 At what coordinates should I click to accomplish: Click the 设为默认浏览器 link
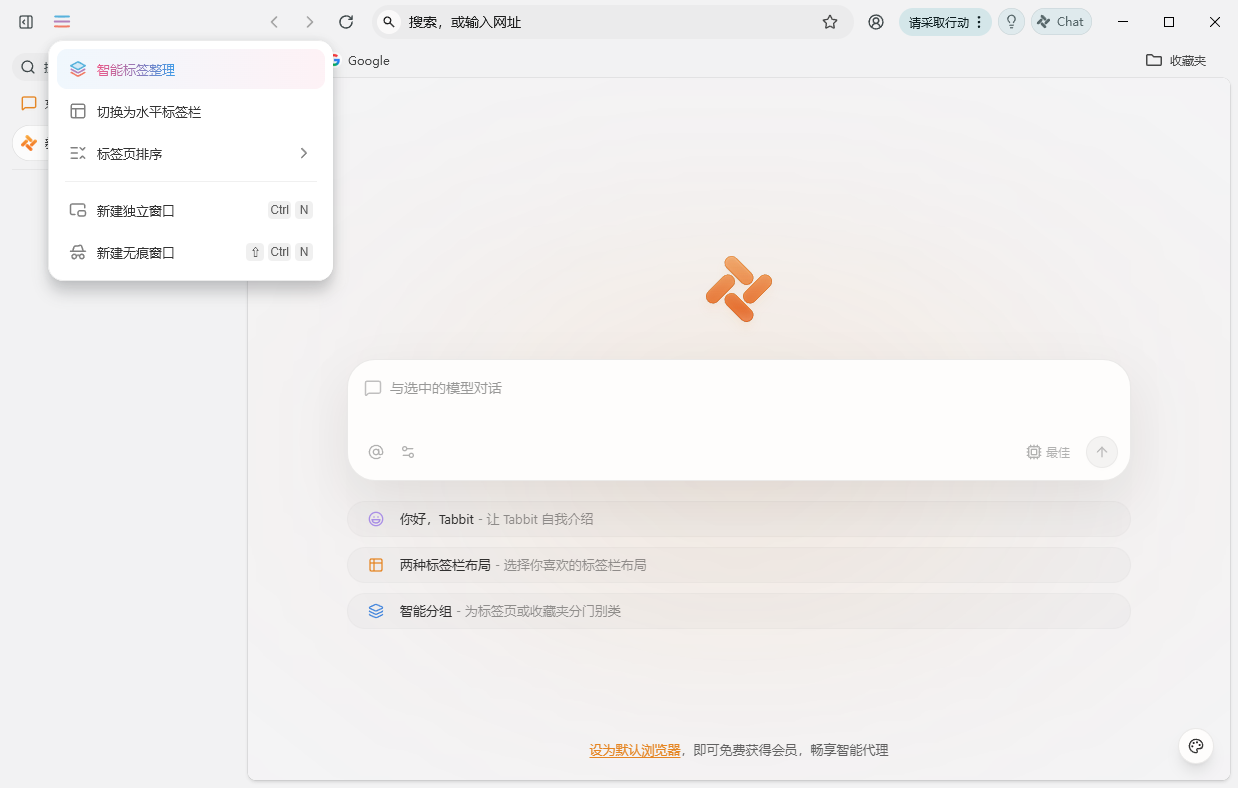[635, 749]
